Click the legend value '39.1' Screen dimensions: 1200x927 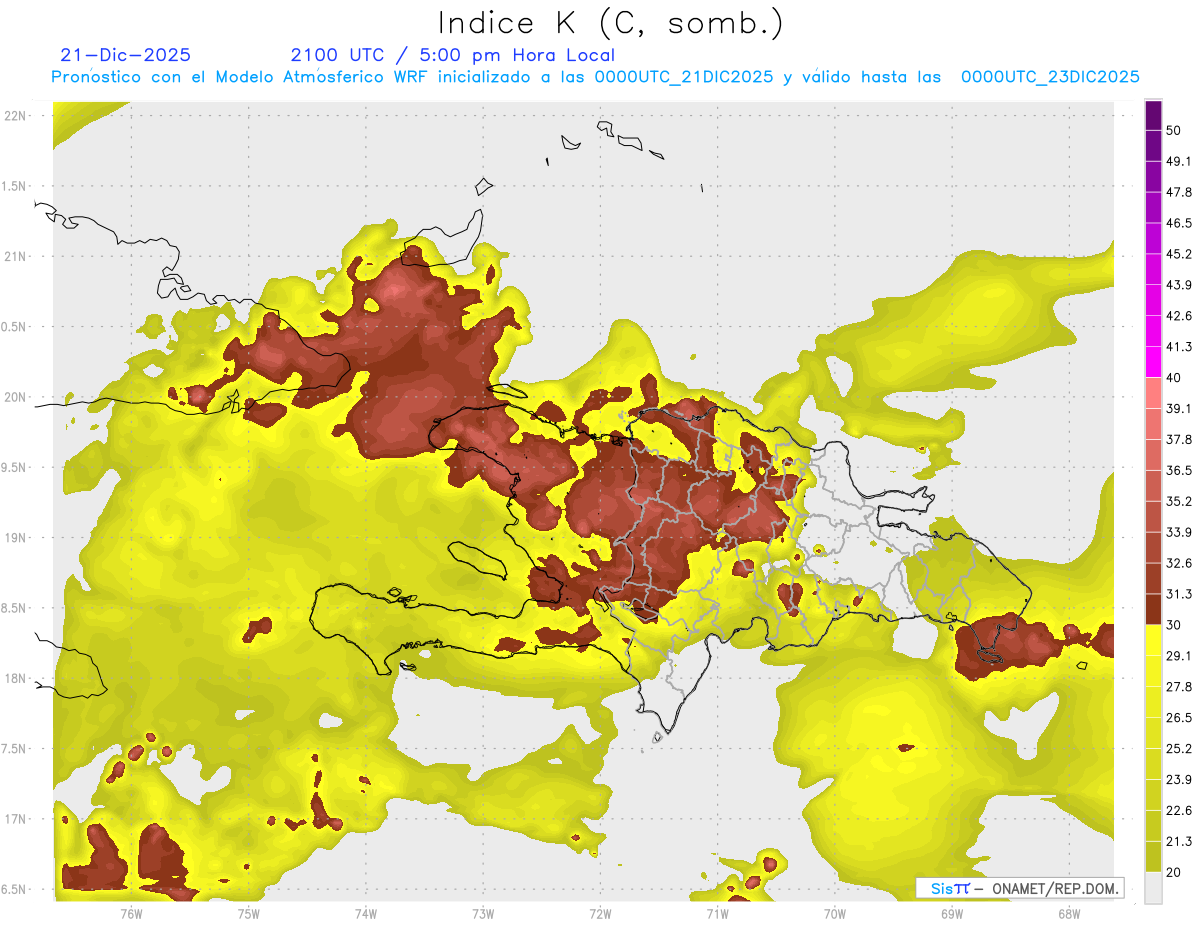pyautogui.click(x=1179, y=408)
